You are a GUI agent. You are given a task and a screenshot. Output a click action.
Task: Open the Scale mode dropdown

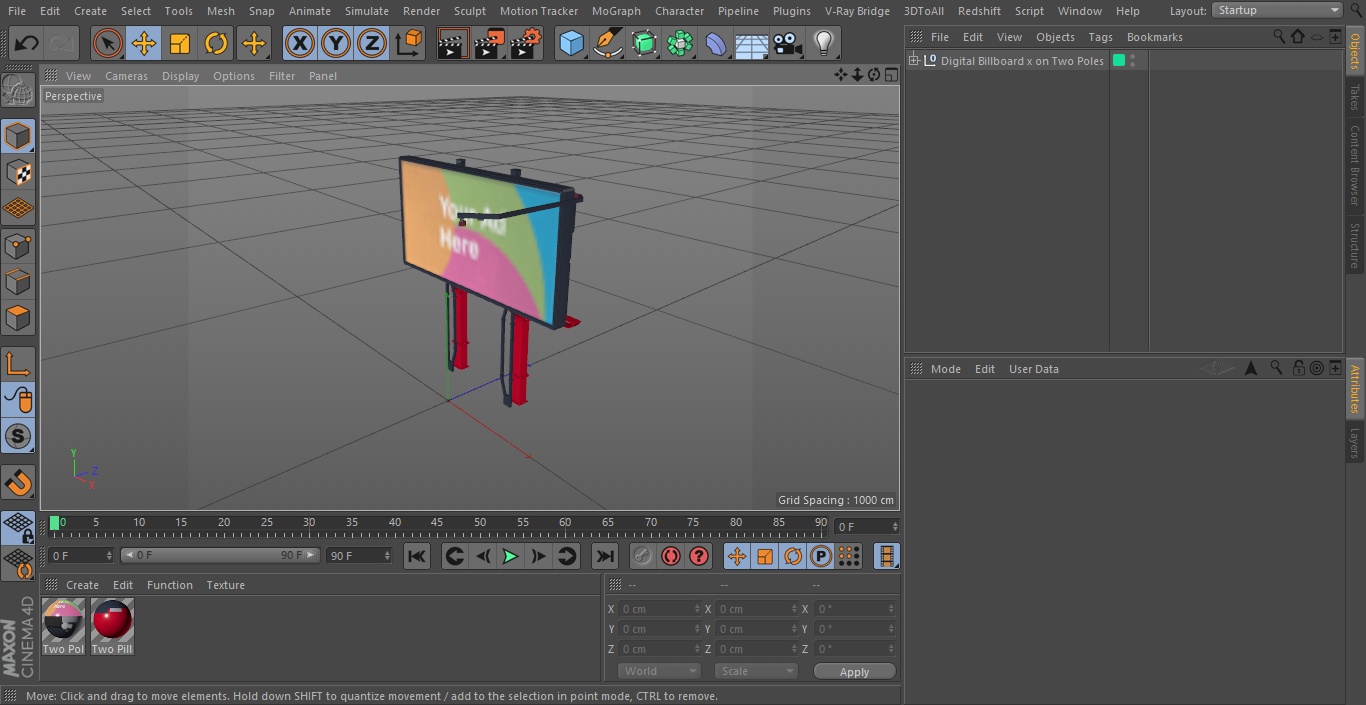point(755,671)
